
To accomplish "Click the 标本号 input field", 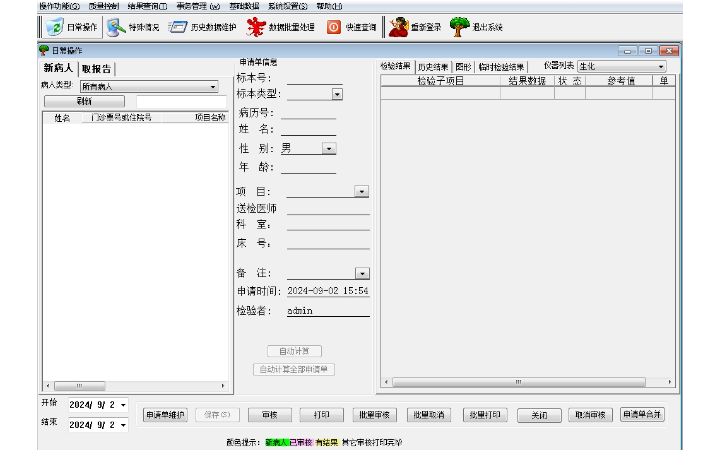I will [x=315, y=79].
